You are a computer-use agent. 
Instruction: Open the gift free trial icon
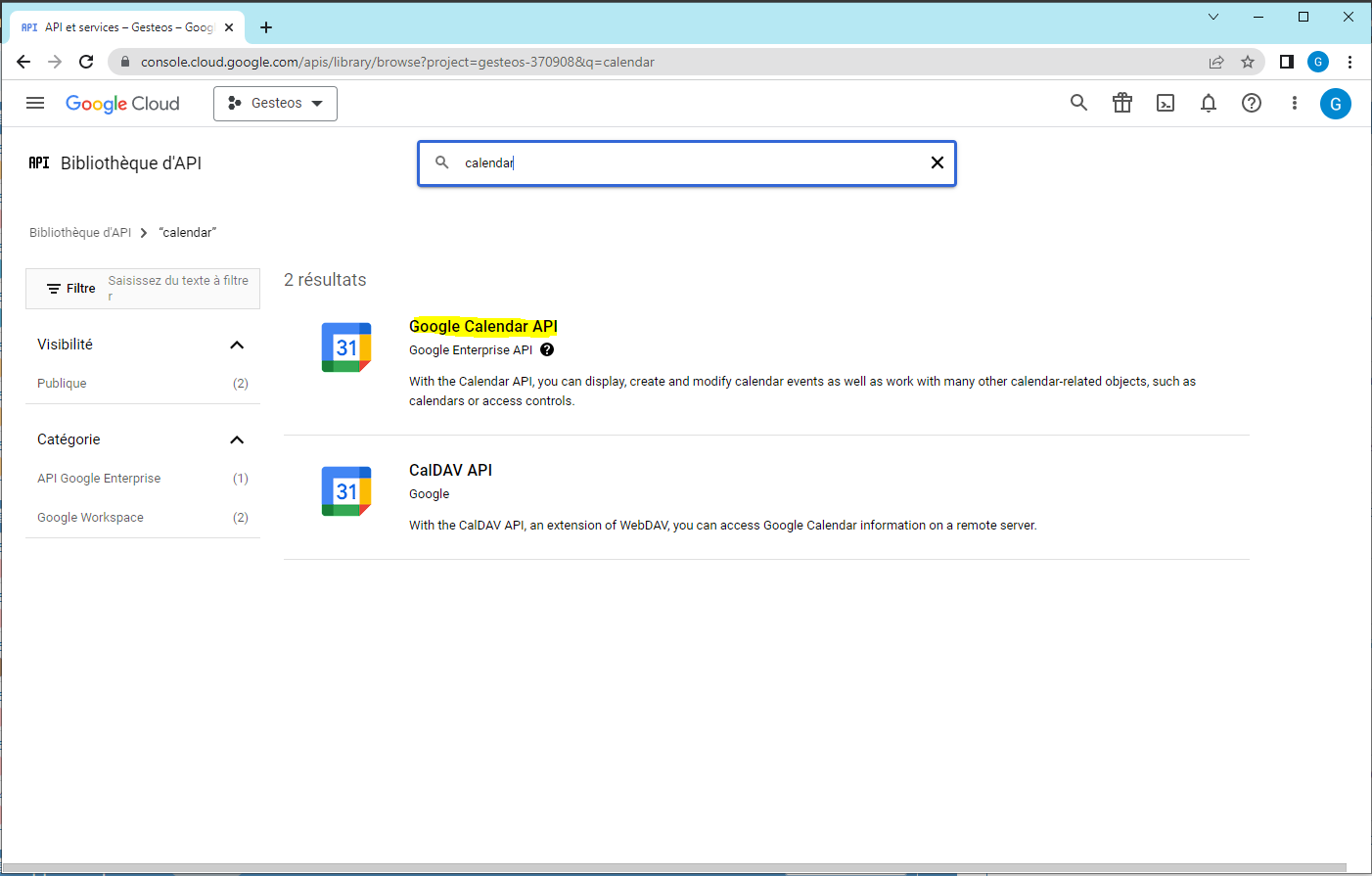[1122, 103]
